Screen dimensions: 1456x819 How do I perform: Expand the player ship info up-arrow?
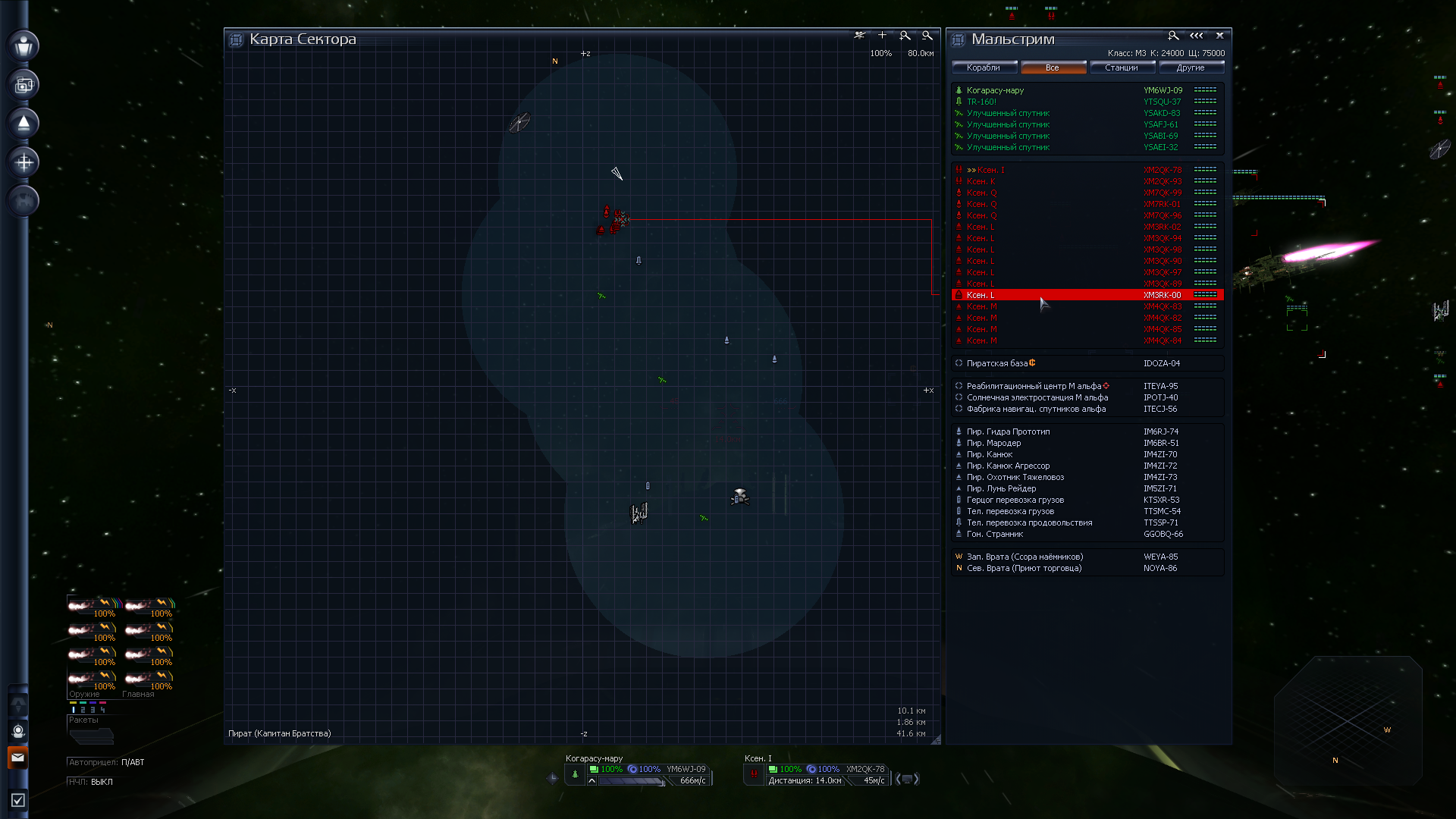coord(591,781)
